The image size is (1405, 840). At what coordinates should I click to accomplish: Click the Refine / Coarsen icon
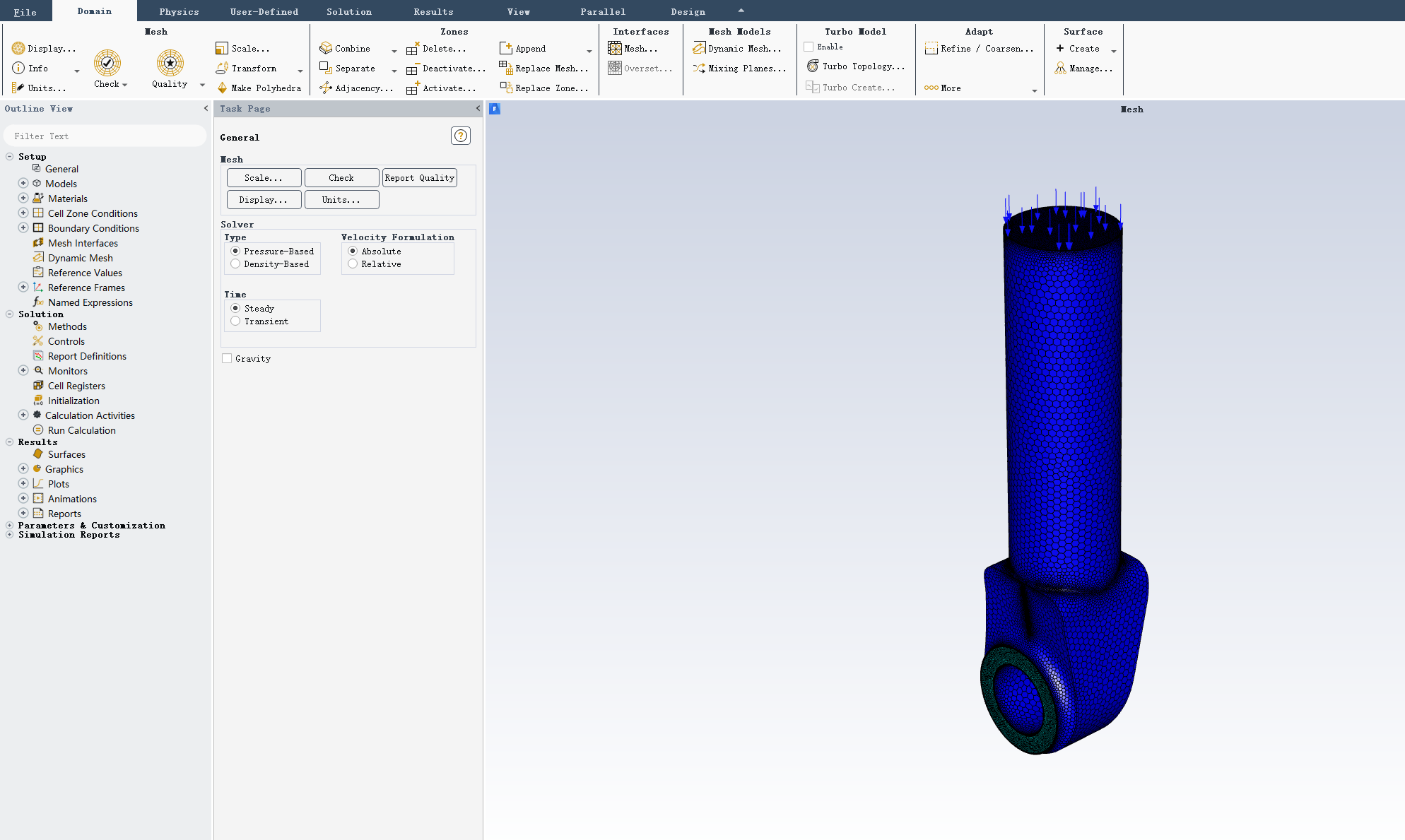point(931,48)
